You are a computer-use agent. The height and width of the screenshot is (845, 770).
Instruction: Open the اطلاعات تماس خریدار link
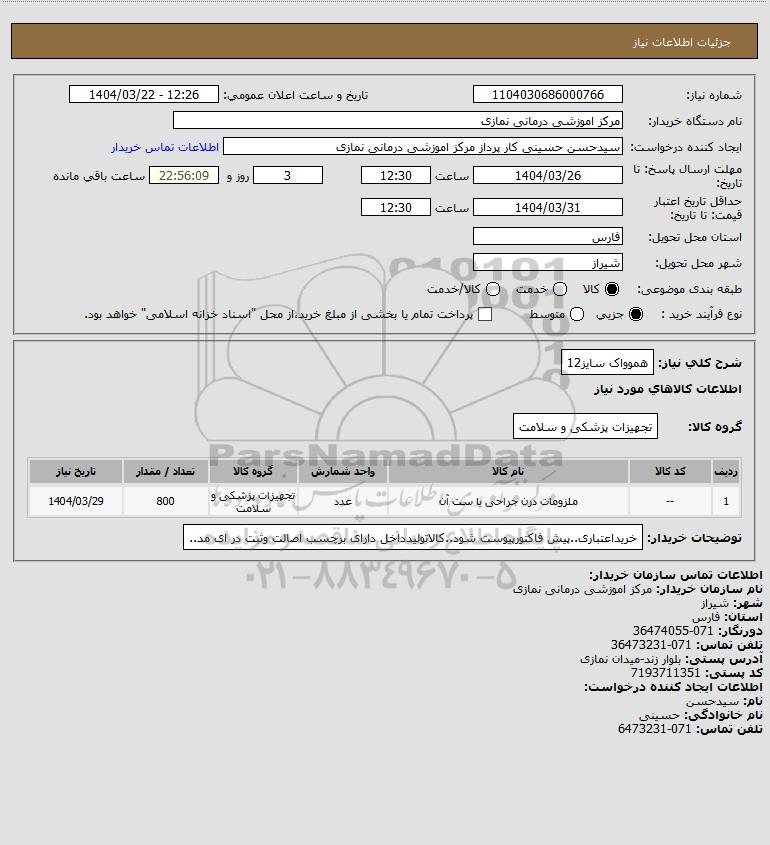165,147
